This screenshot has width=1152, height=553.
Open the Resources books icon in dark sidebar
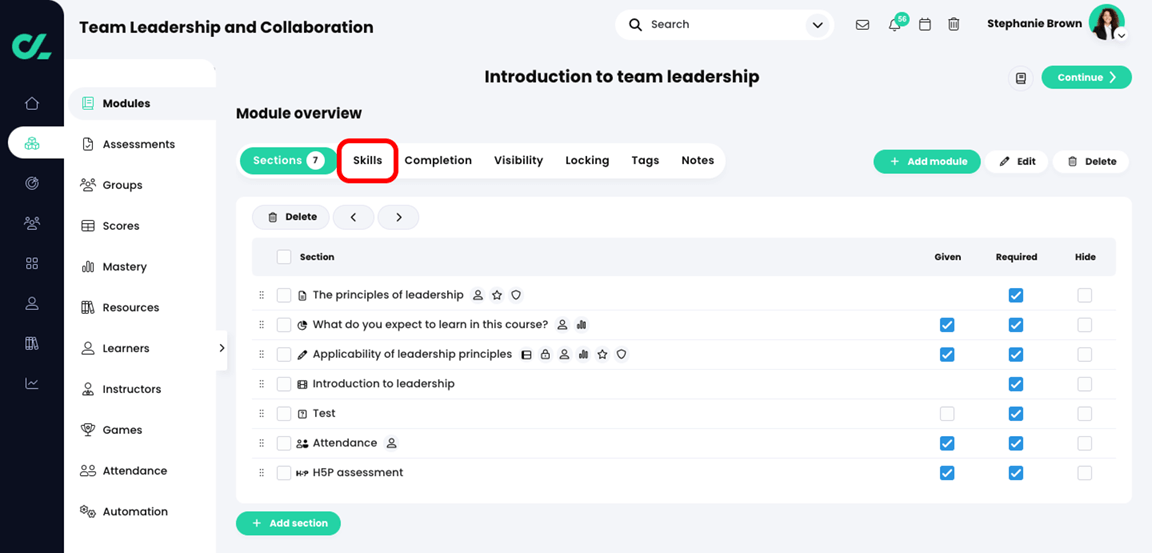tap(32, 343)
